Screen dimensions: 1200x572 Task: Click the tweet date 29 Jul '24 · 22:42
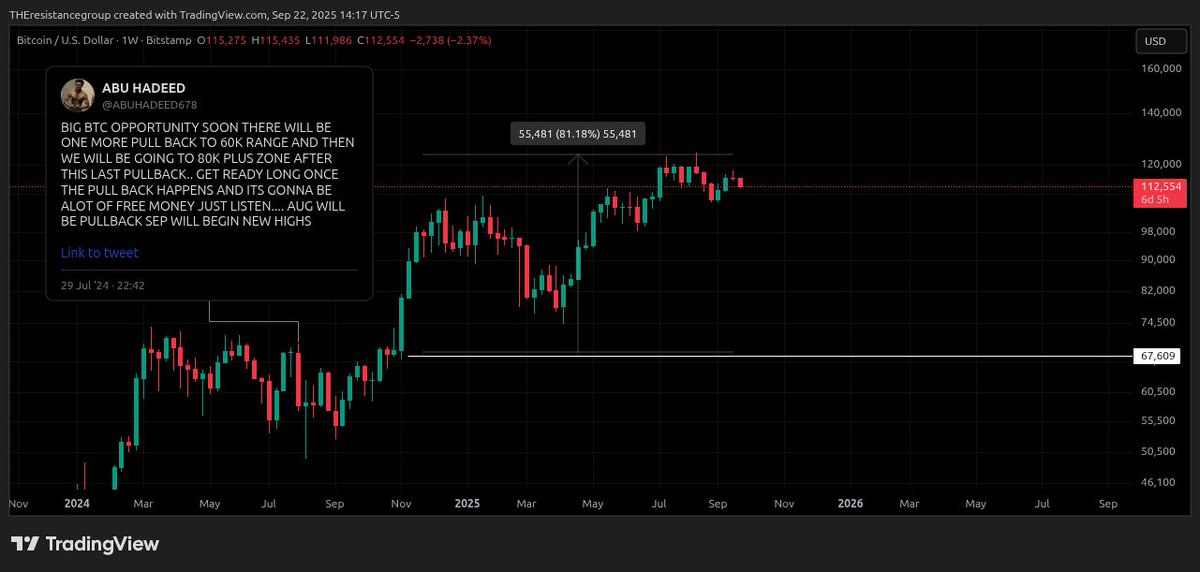[103, 285]
